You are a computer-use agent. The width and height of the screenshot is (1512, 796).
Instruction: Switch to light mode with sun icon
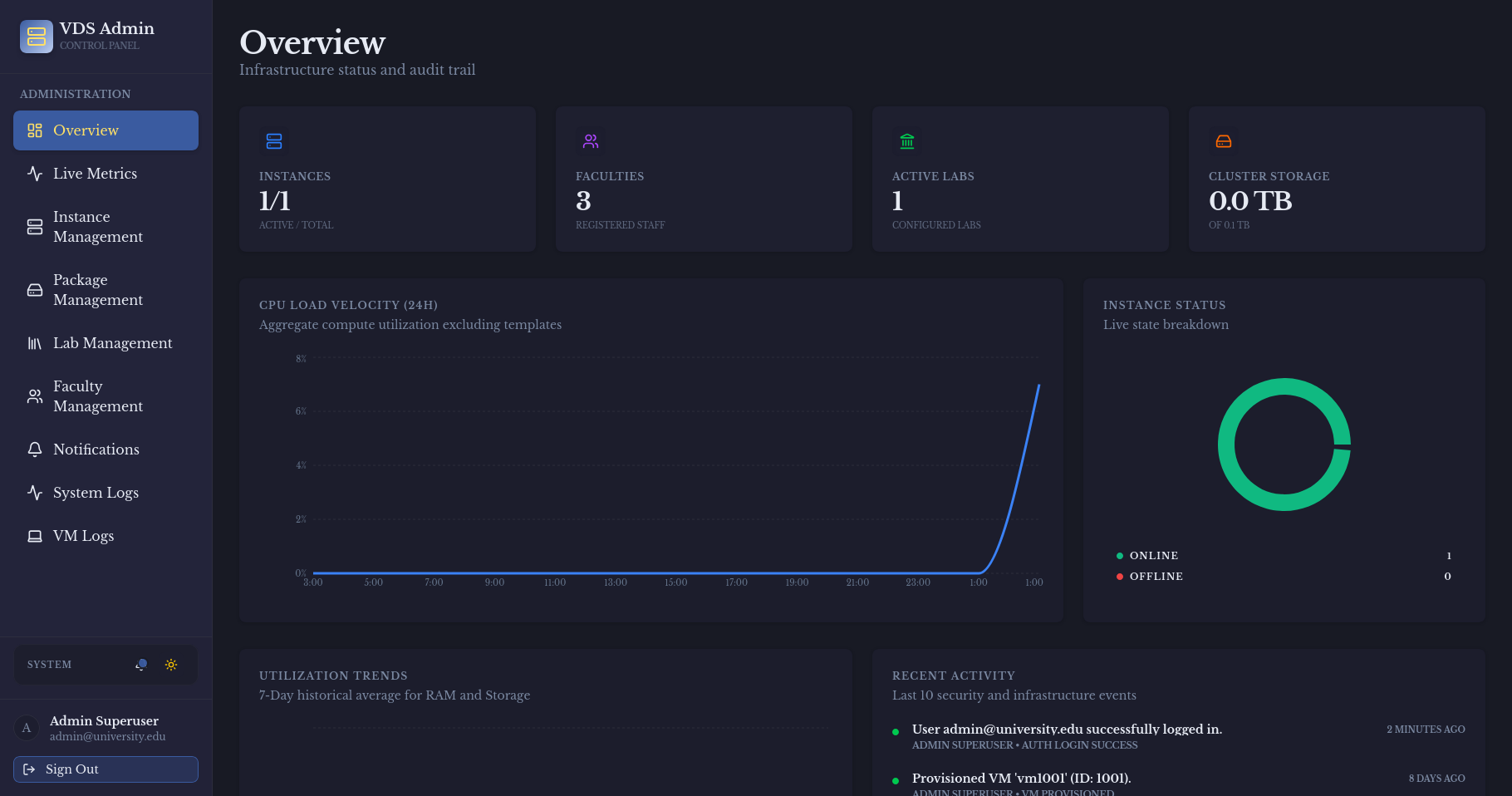(171, 665)
